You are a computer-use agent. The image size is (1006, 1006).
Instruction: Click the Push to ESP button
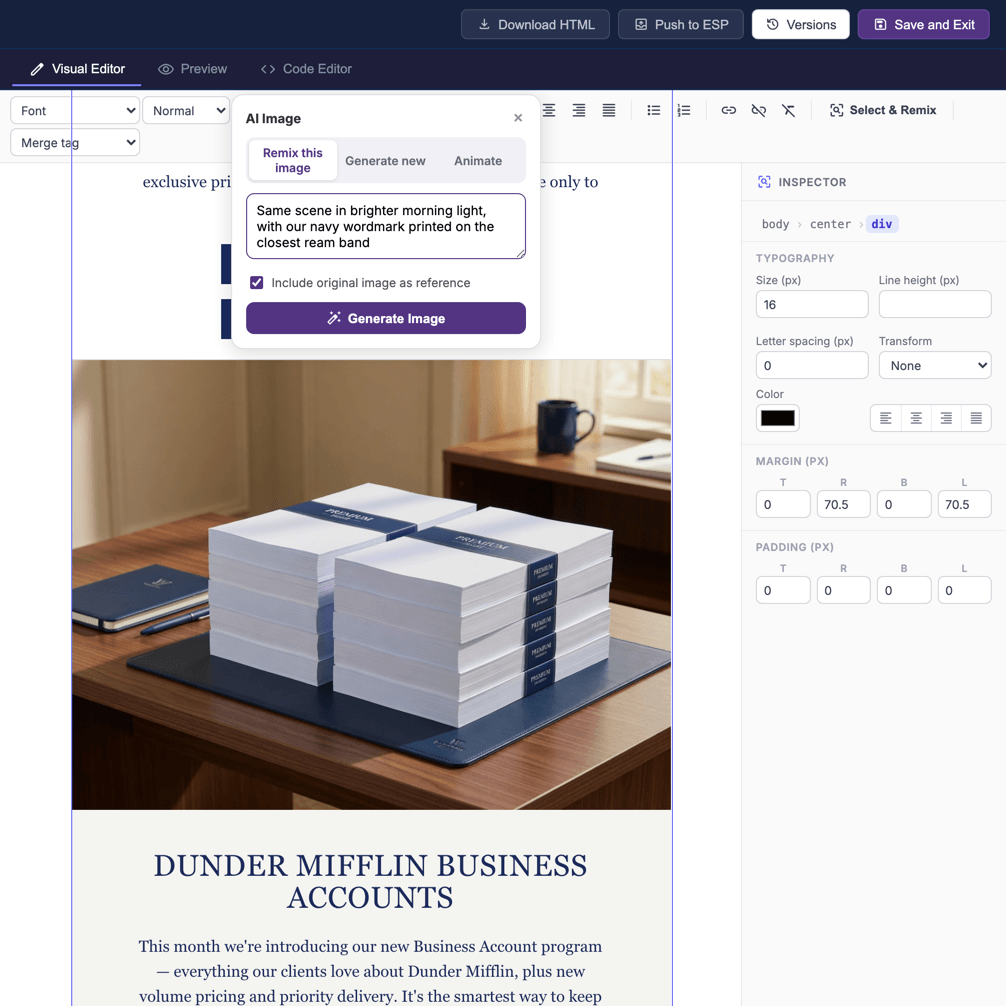pos(681,24)
